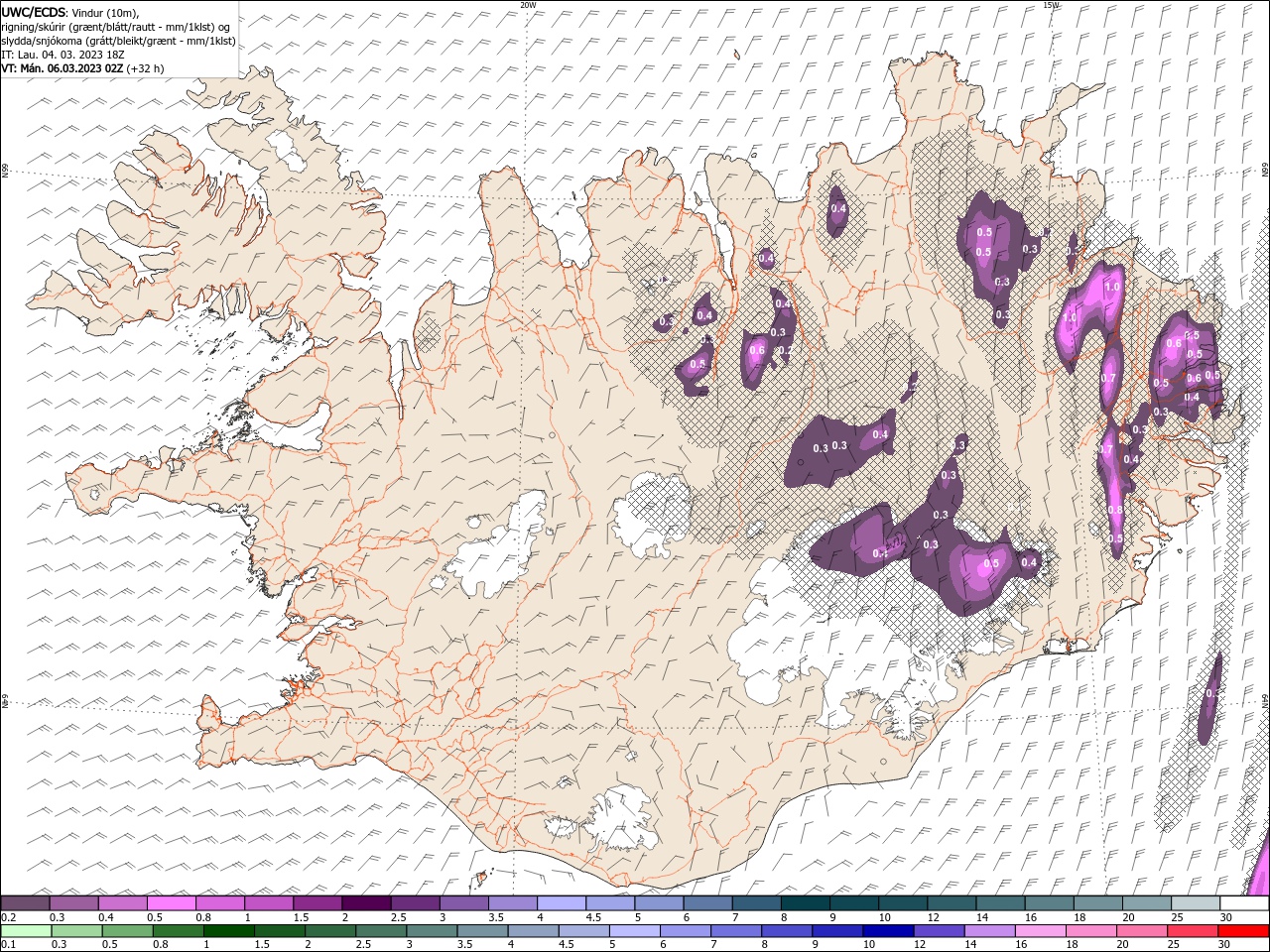Click the 'VT: Mán. 06.03.2023 02Z (+32 h)' line
The image size is (1270, 952).
pyautogui.click(x=82, y=68)
